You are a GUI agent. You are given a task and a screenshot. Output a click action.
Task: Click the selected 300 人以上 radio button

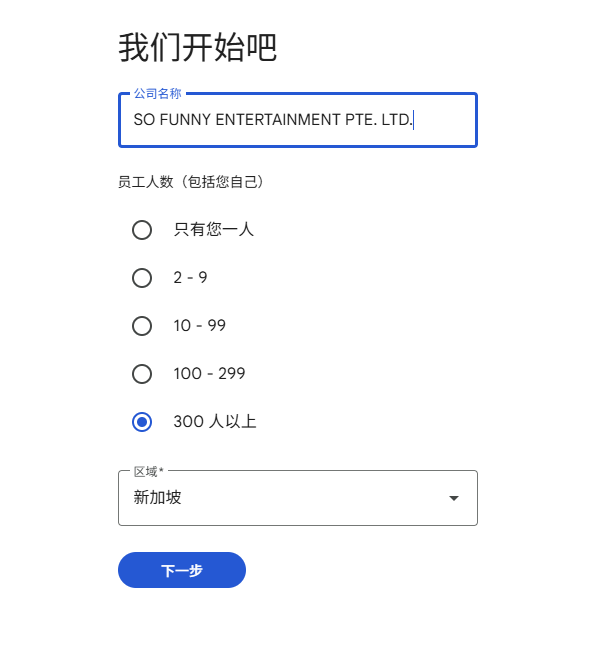[x=142, y=422]
